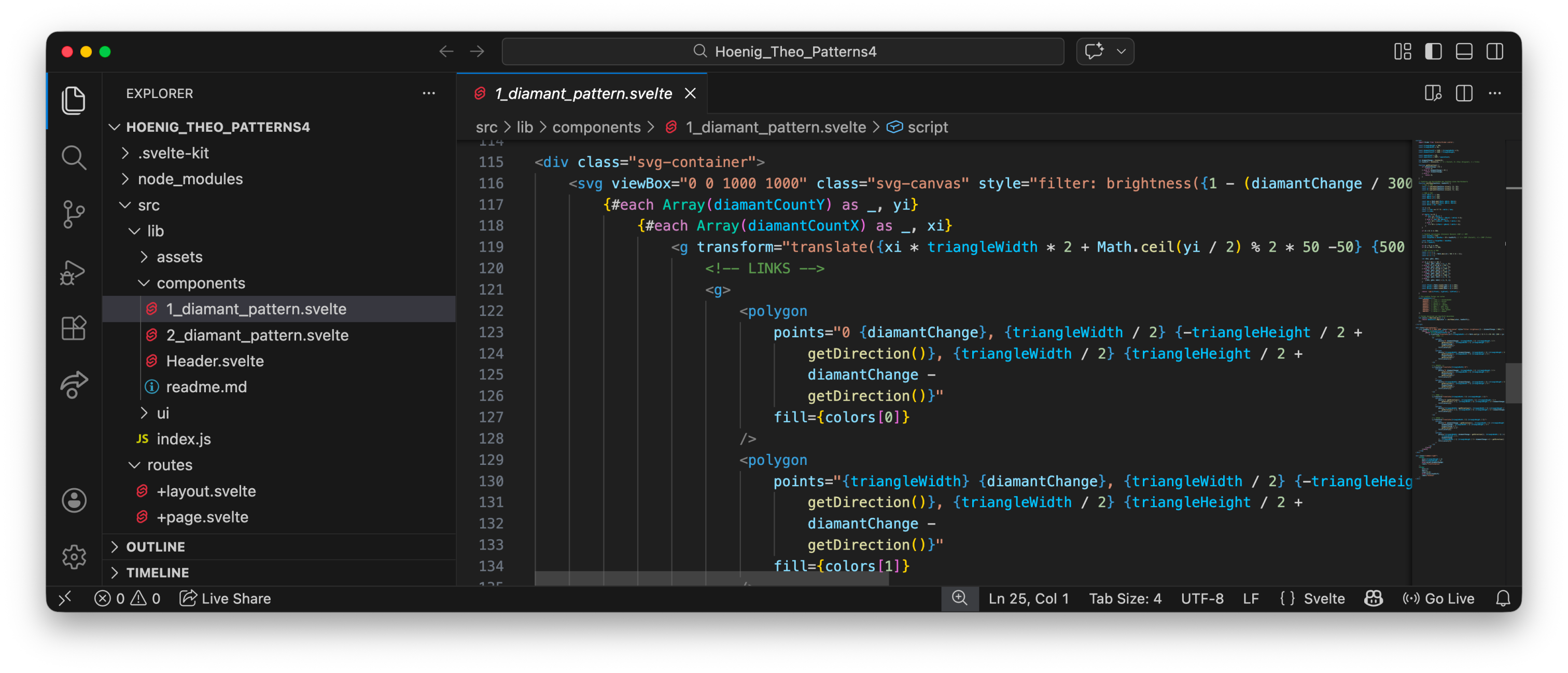Viewport: 1568px width, 673px height.
Task: Open the Manage gear settings icon
Action: pos(74,556)
